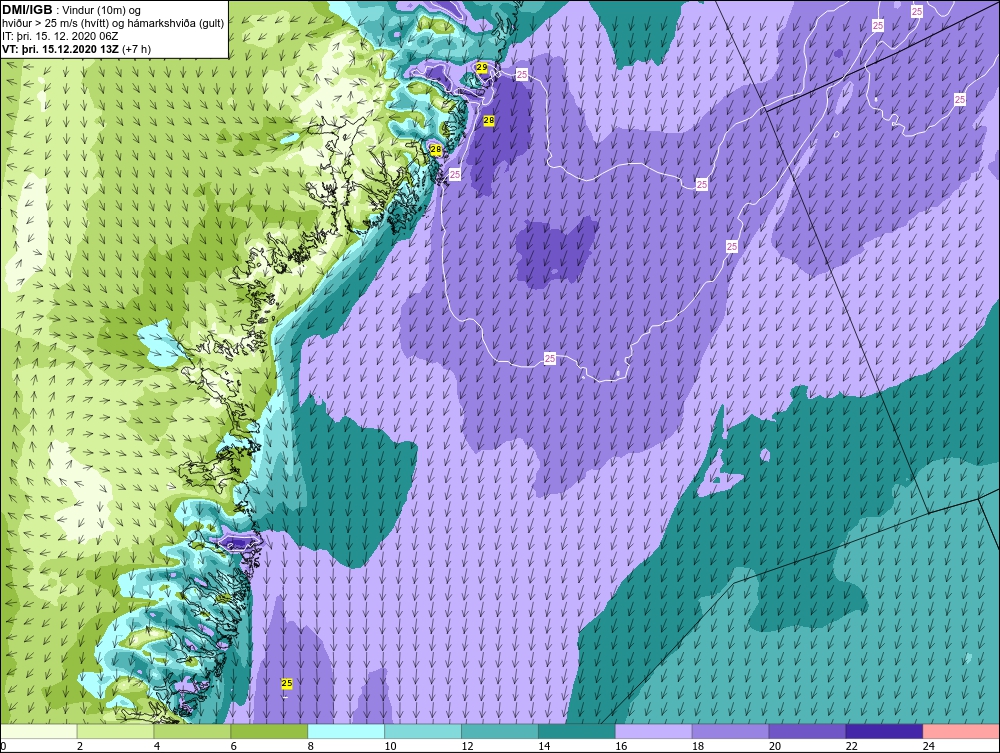1000x753 pixels.
Task: Click the light cyan swatch between 8 and 10
Action: tap(346, 731)
